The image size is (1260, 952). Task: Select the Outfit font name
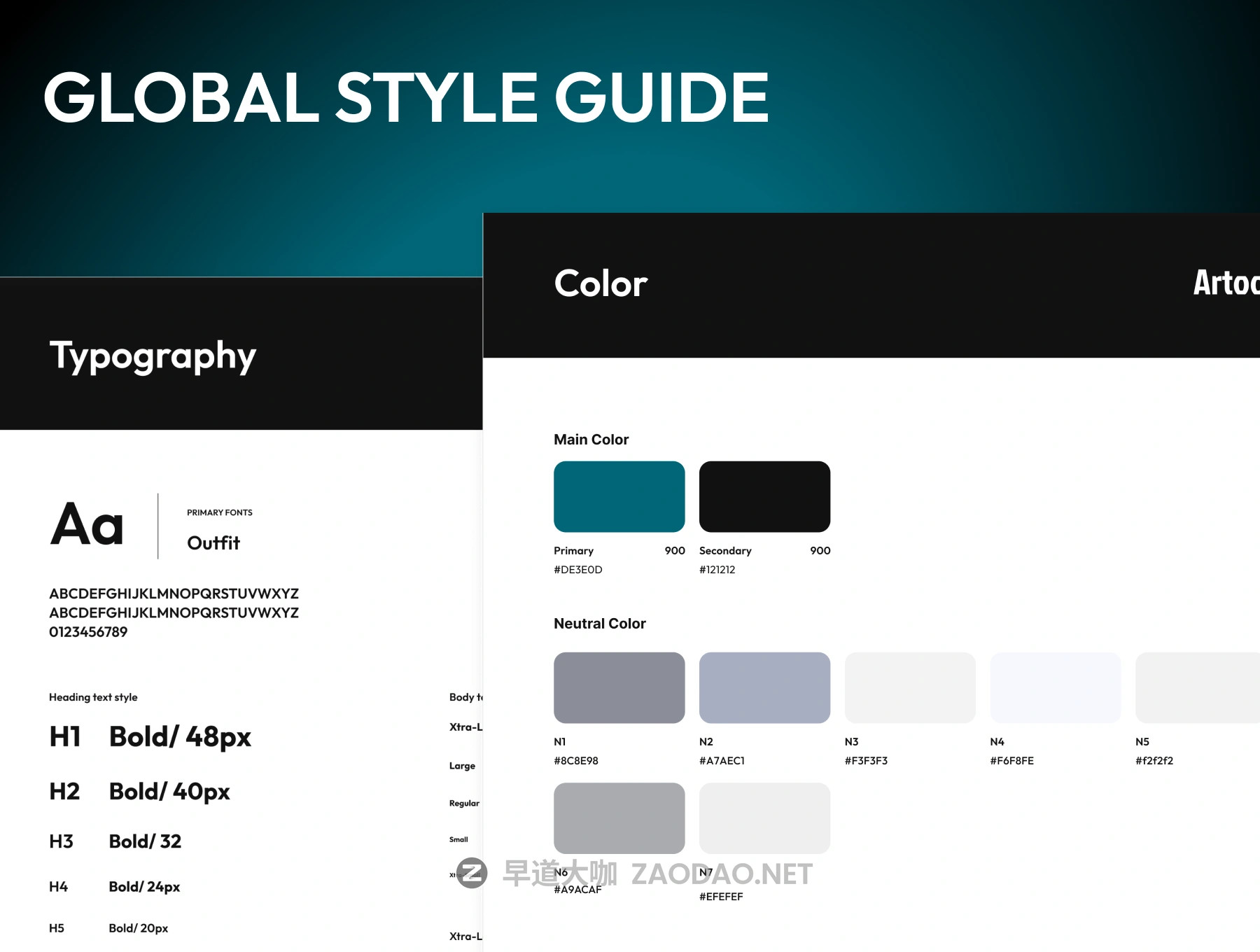[213, 543]
